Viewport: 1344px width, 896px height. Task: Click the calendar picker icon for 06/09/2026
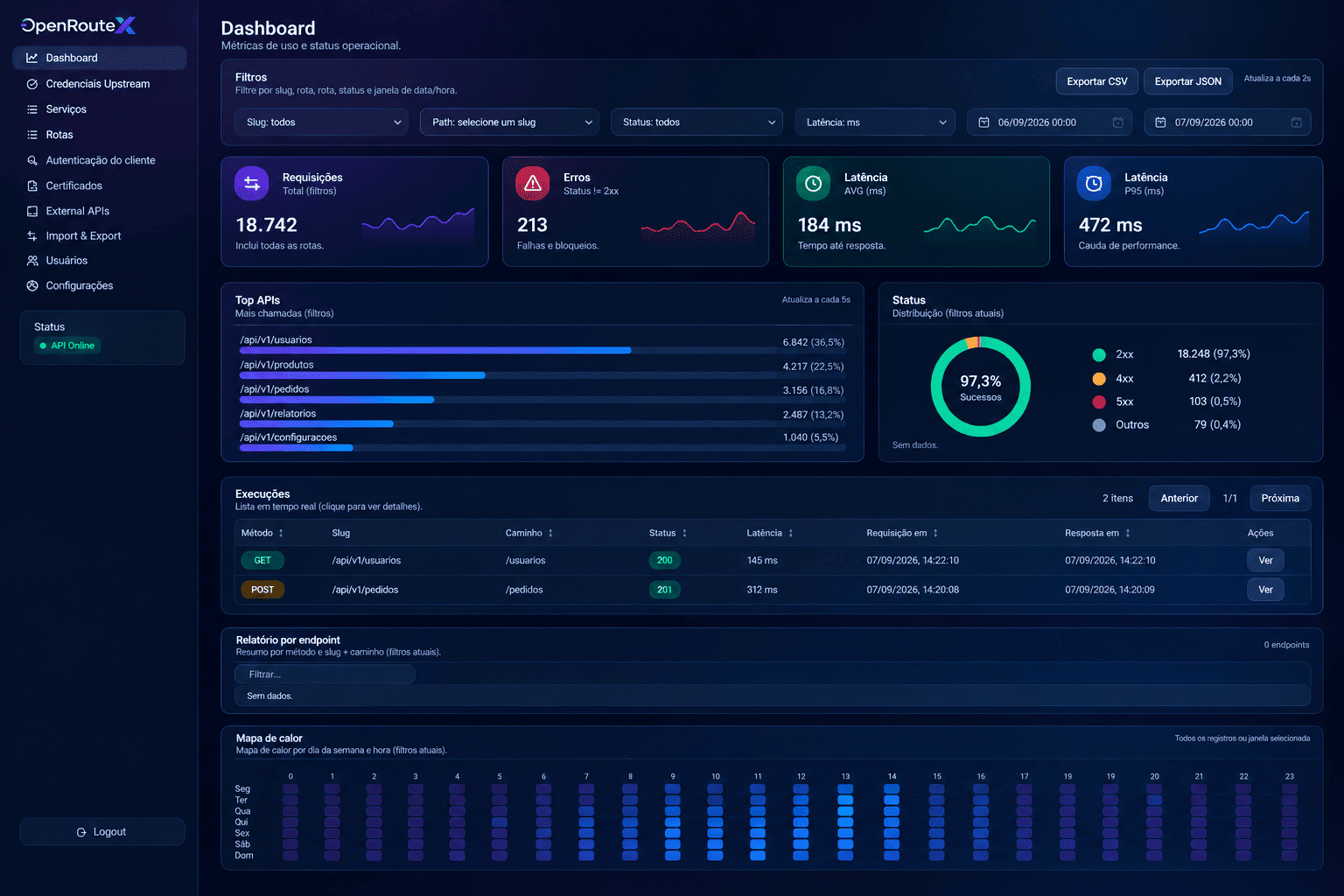tap(1118, 122)
